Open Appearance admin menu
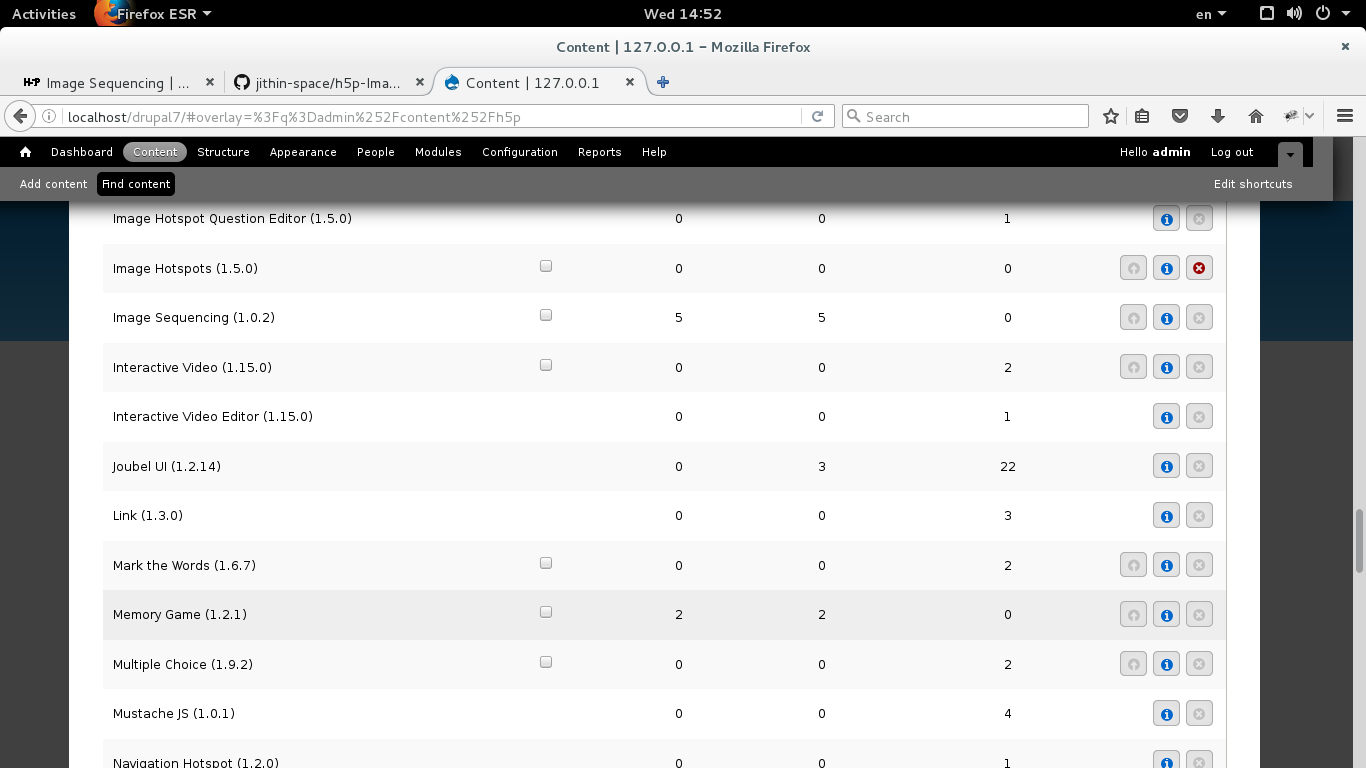This screenshot has width=1366, height=768. (x=303, y=152)
